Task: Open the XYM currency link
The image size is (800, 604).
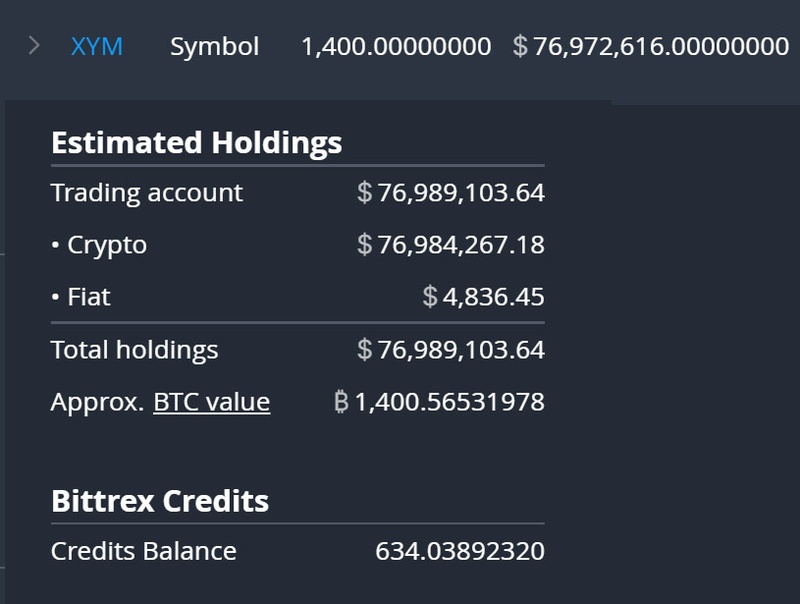Action: tap(97, 46)
